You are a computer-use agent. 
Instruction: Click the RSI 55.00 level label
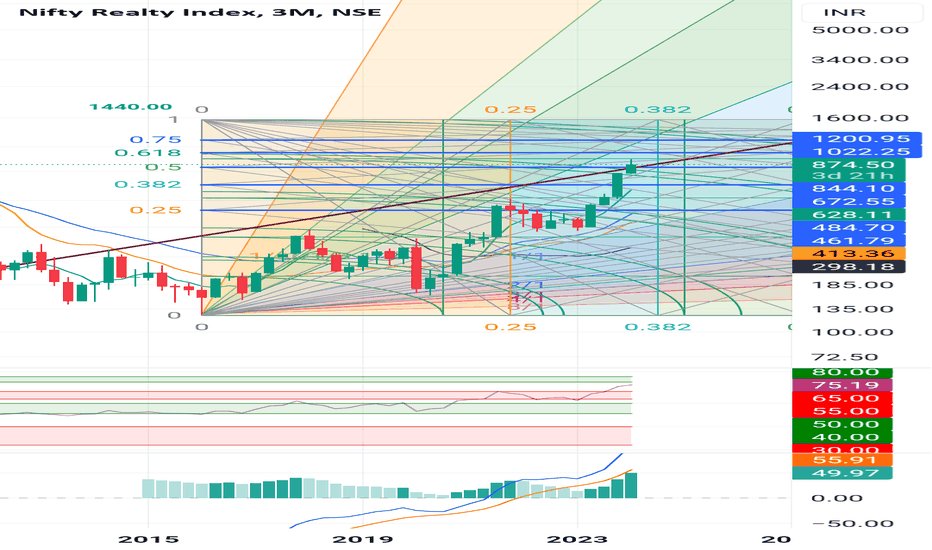(x=843, y=411)
